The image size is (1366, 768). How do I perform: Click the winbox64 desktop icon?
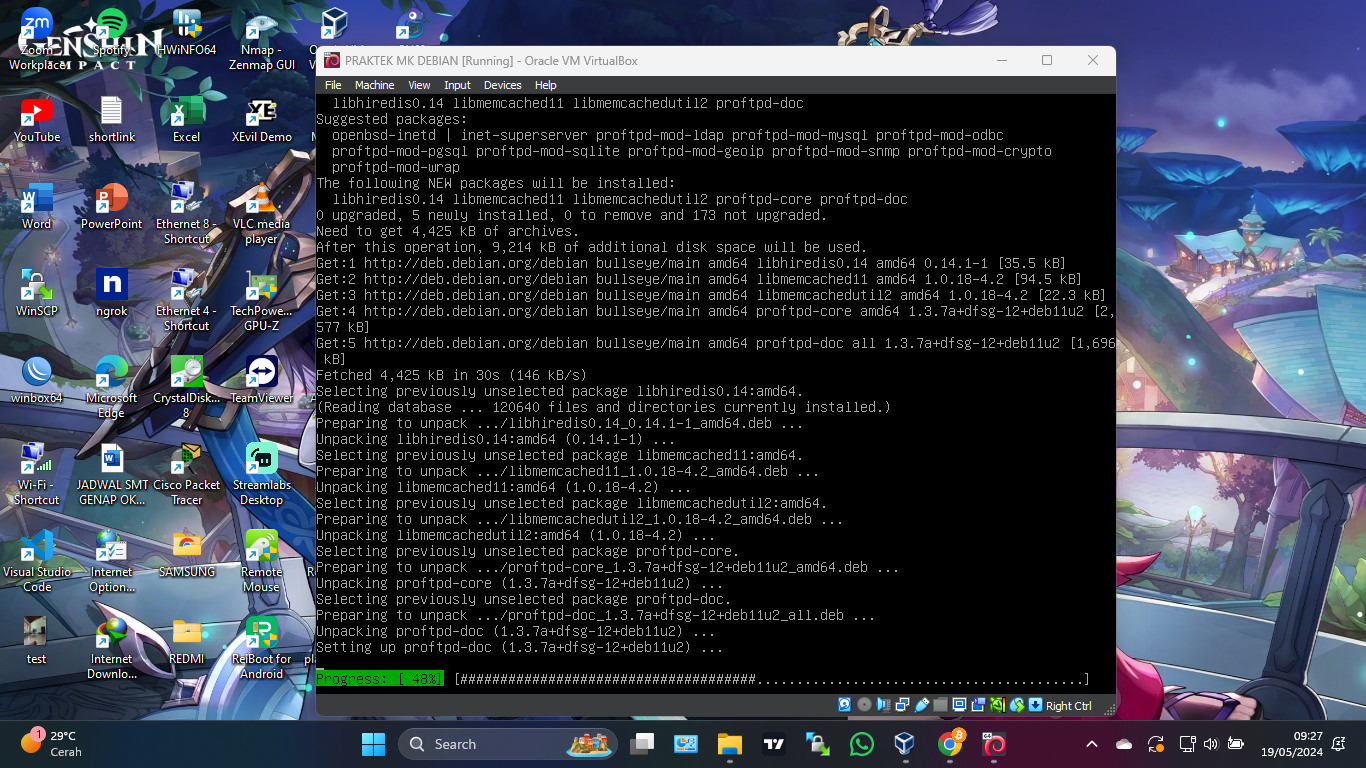pyautogui.click(x=37, y=381)
